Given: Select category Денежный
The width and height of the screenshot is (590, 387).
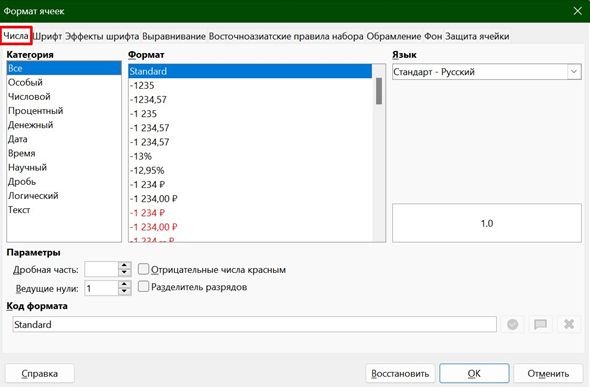Looking at the screenshot, I should pyautogui.click(x=64, y=124).
